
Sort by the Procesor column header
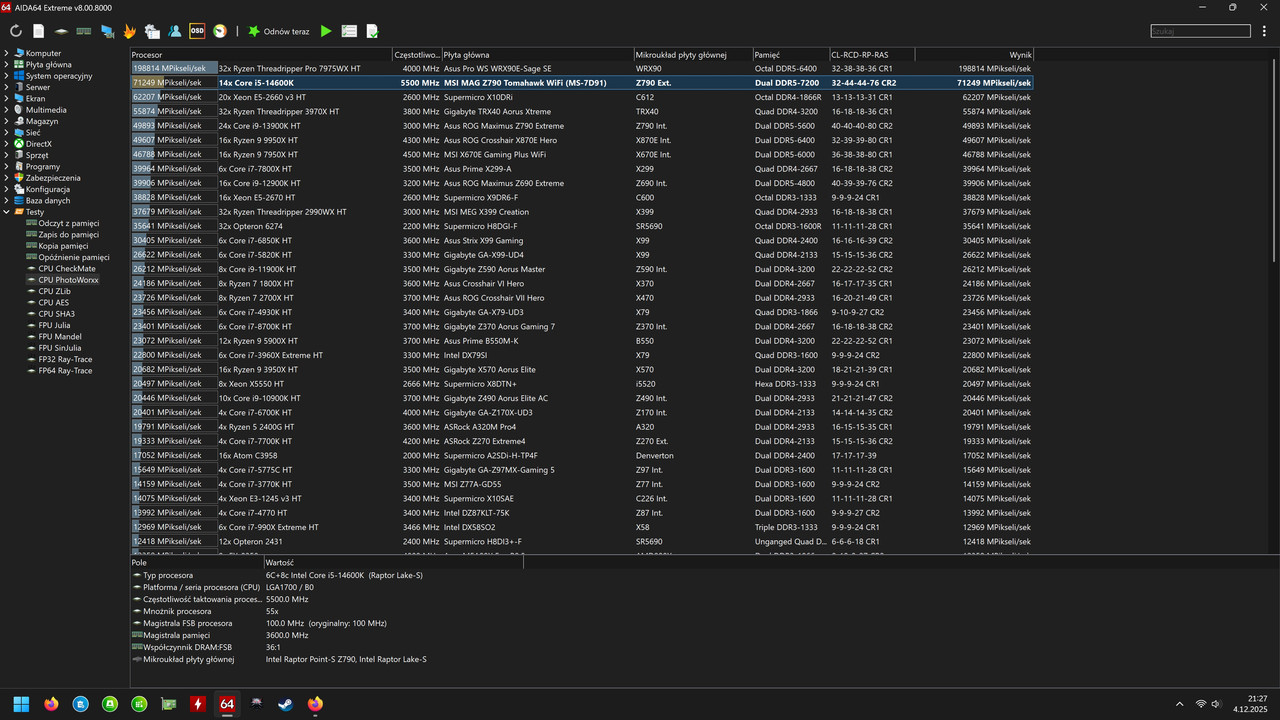click(x=261, y=54)
